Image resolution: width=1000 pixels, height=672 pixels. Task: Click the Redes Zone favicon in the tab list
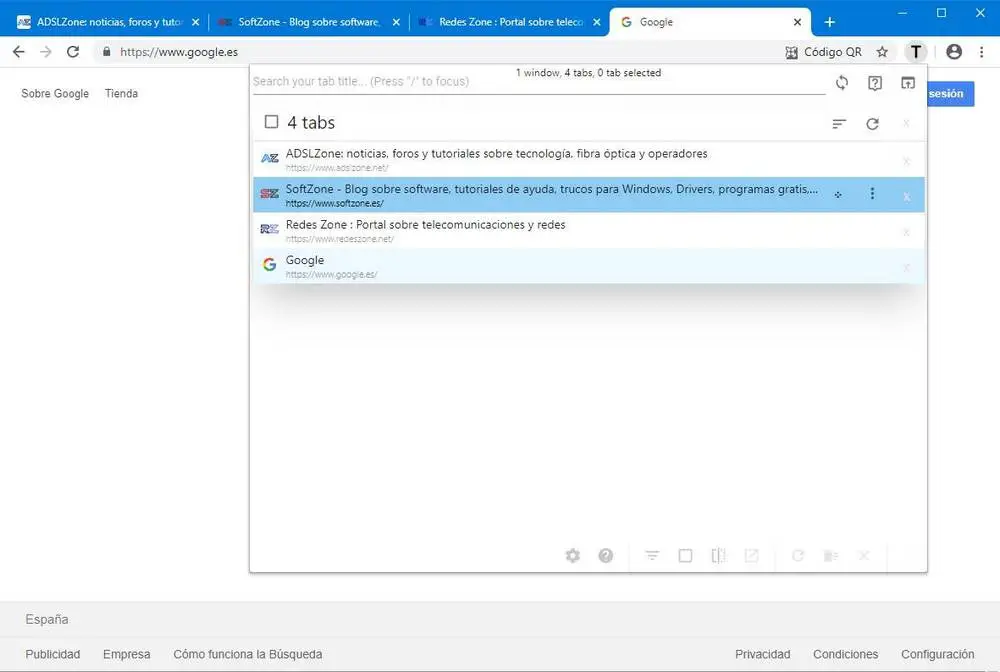tap(270, 229)
